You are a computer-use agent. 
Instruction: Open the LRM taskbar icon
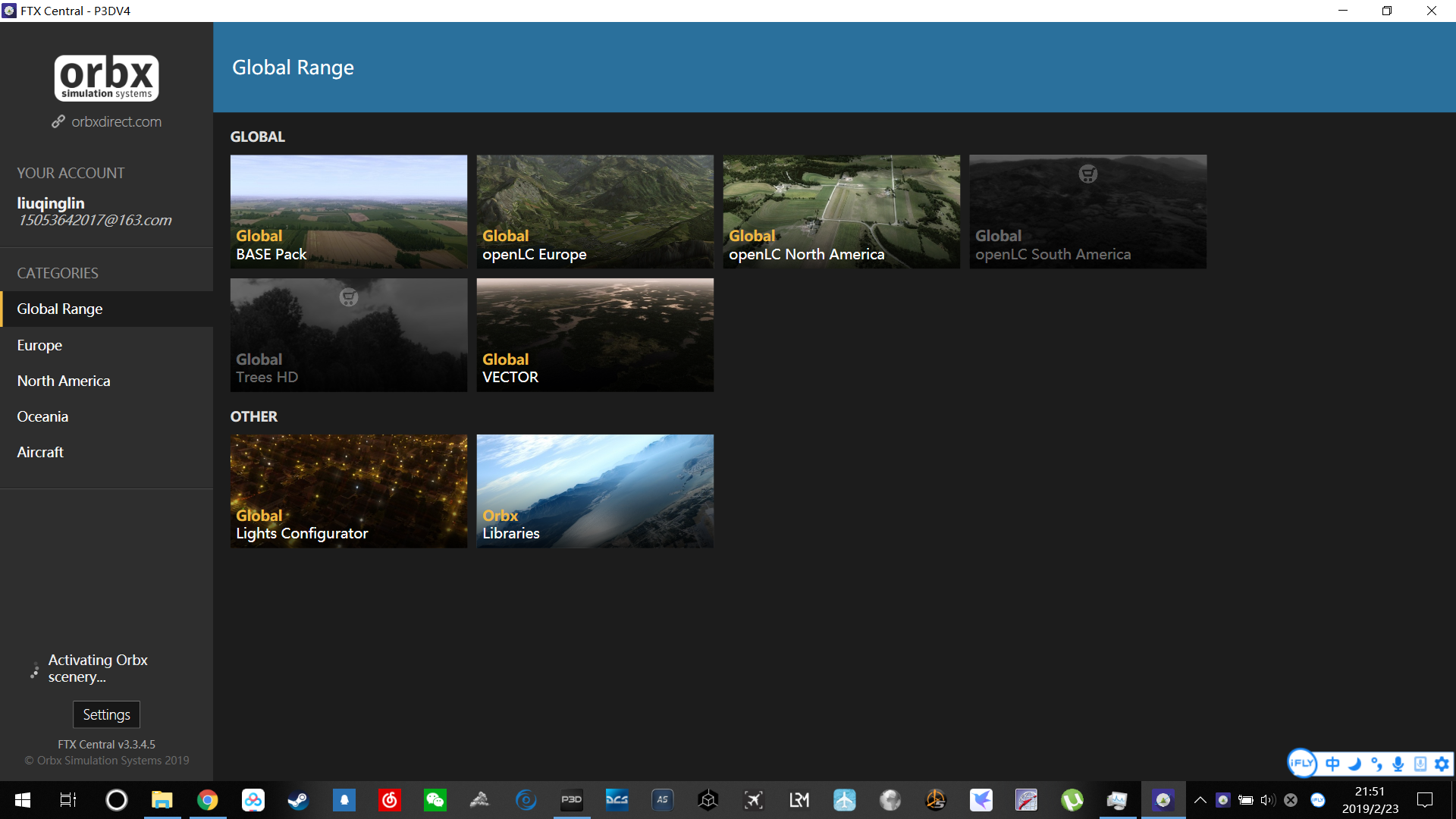coord(799,800)
